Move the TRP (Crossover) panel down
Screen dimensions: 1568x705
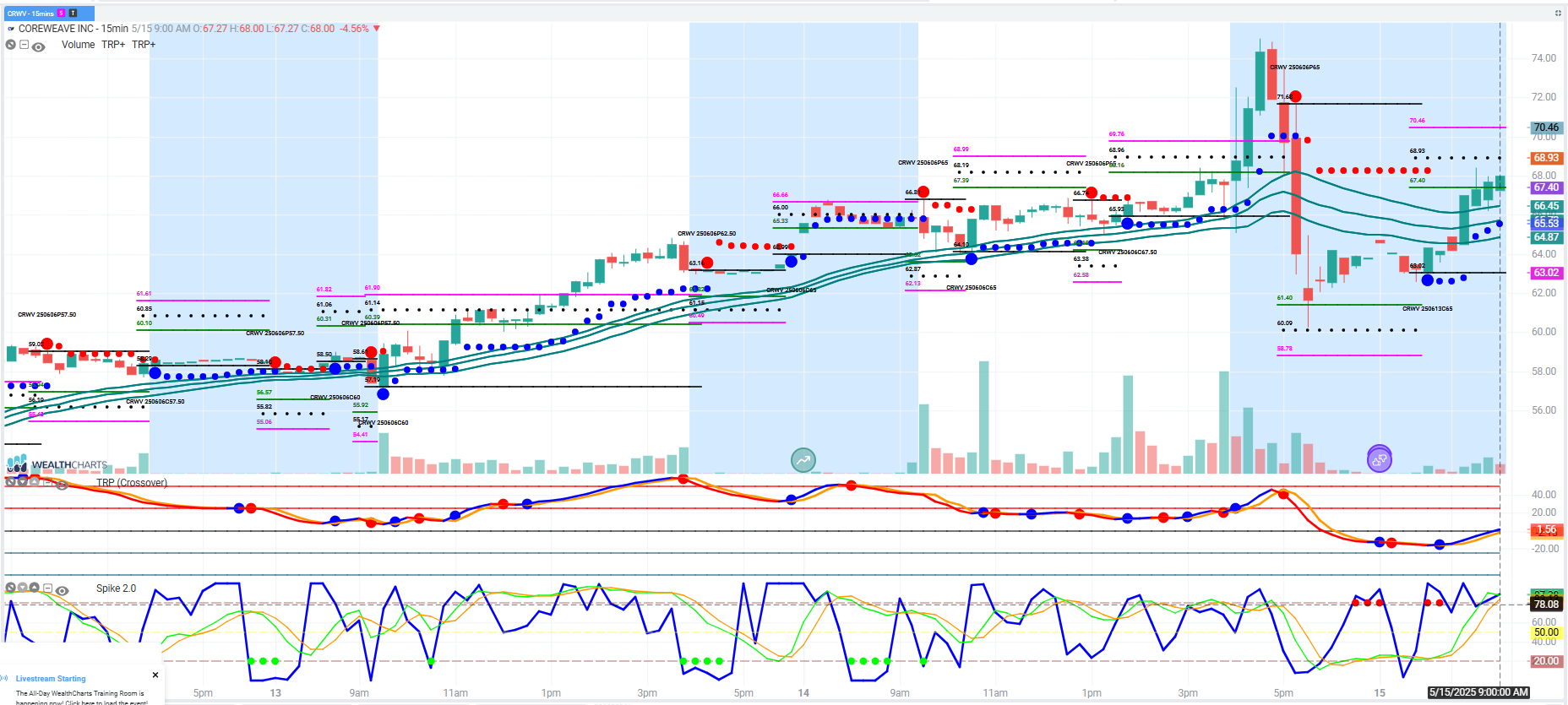coord(22,482)
